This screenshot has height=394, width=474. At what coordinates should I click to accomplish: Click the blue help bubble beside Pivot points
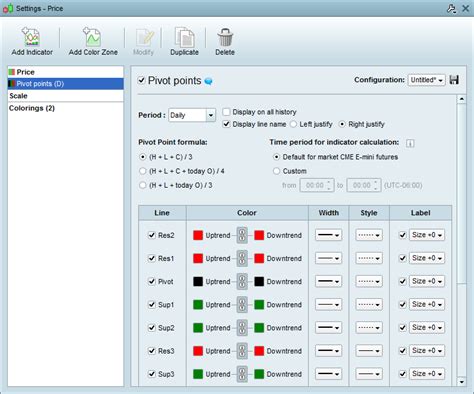click(x=208, y=81)
